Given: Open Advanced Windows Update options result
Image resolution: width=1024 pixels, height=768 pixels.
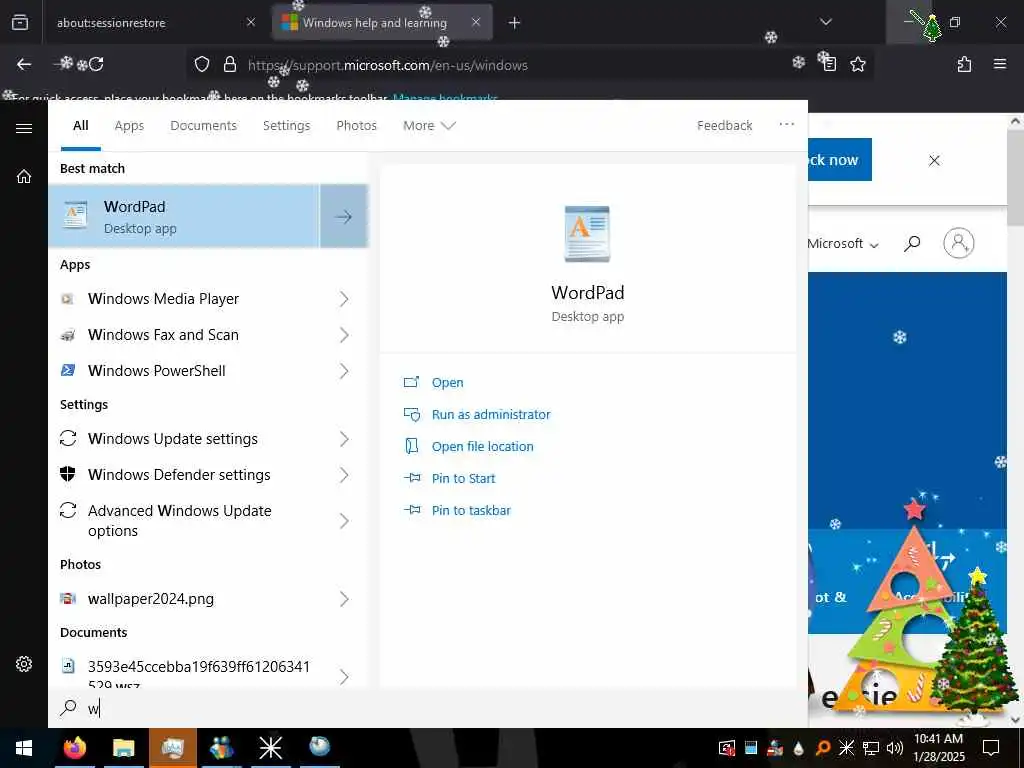Looking at the screenshot, I should click(x=180, y=520).
